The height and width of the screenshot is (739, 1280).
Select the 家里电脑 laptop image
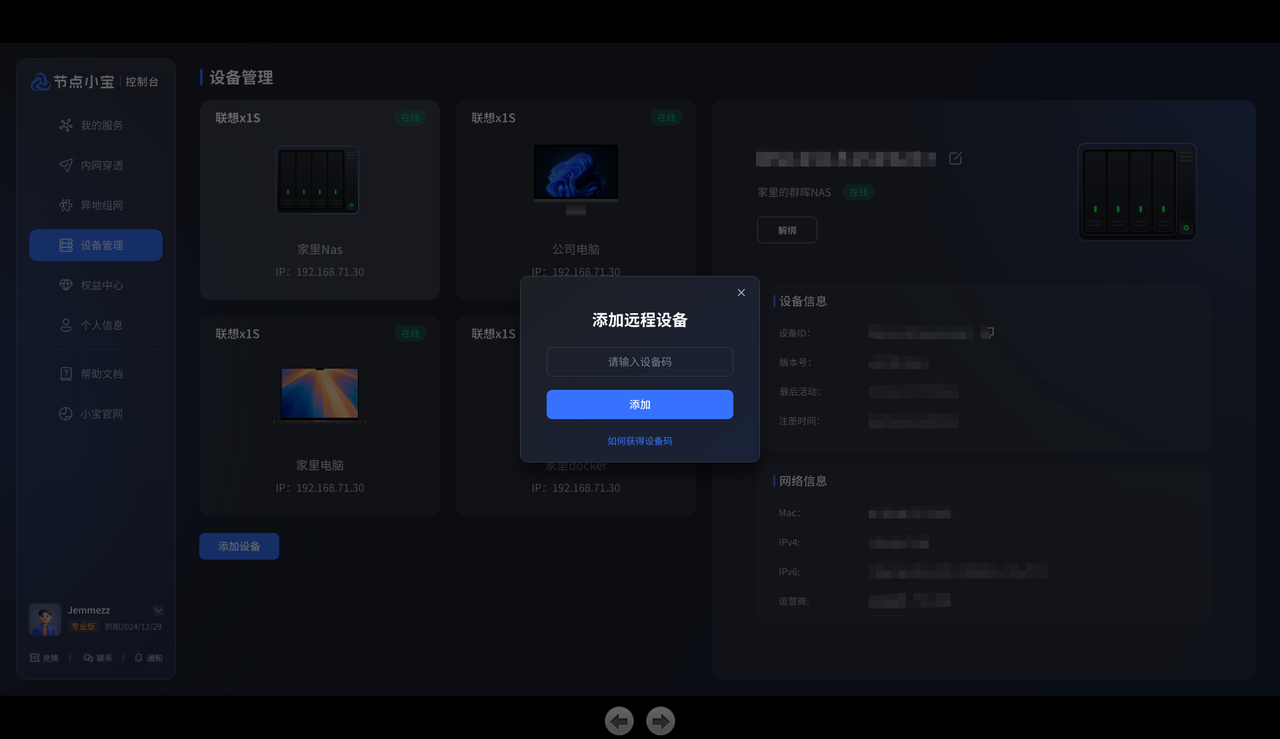(x=320, y=395)
